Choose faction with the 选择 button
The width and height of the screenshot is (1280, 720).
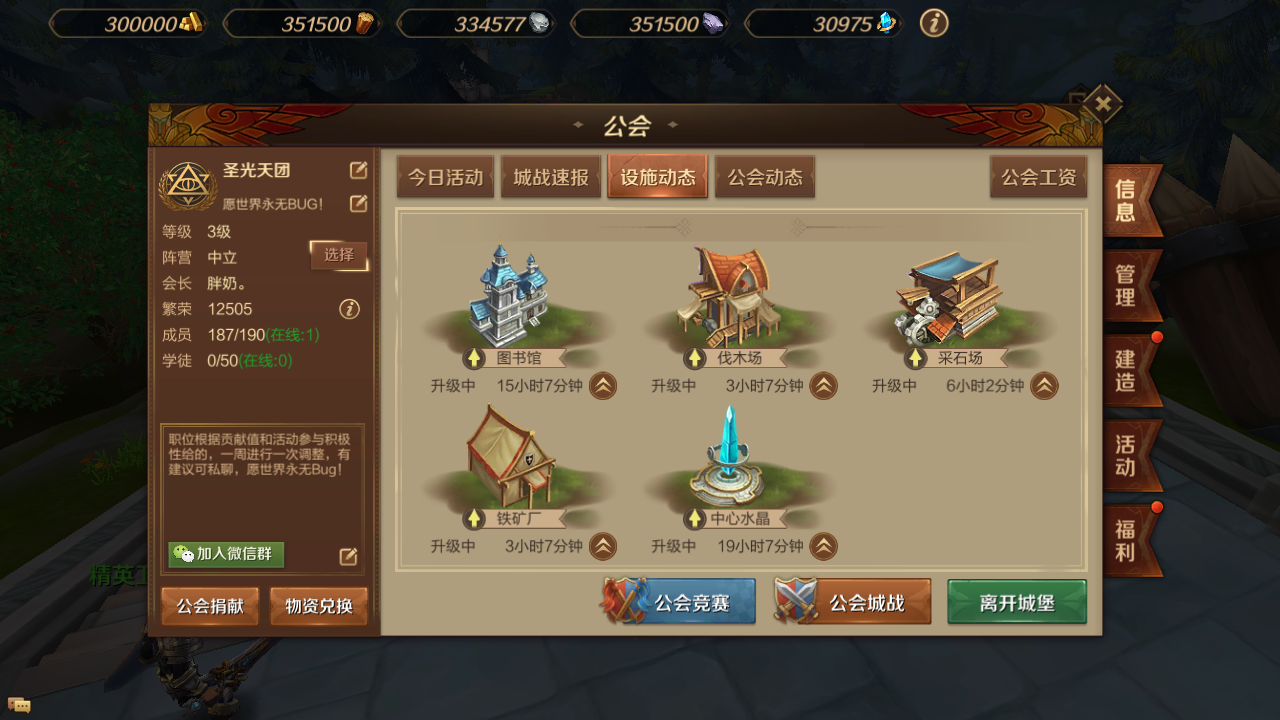tap(339, 255)
